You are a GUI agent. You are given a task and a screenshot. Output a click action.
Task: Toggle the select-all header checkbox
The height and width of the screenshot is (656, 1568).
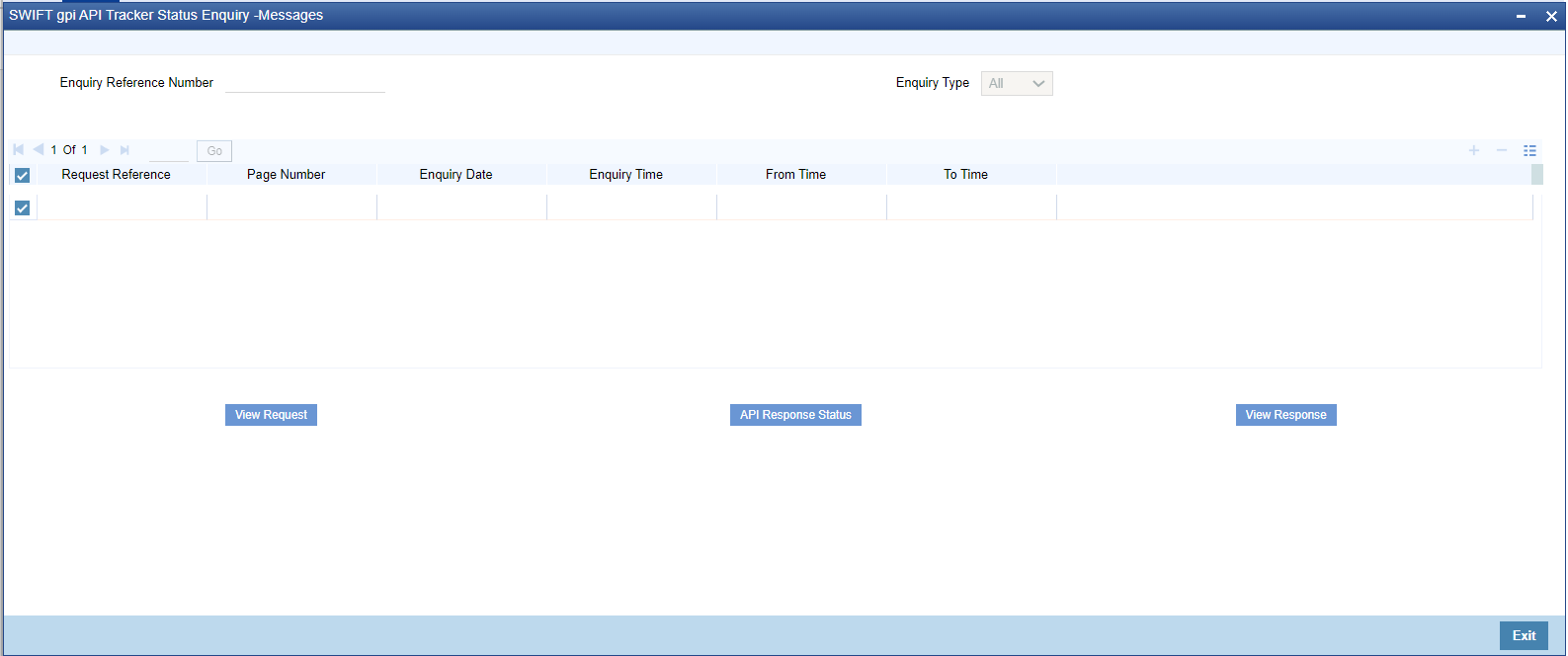pos(23,175)
